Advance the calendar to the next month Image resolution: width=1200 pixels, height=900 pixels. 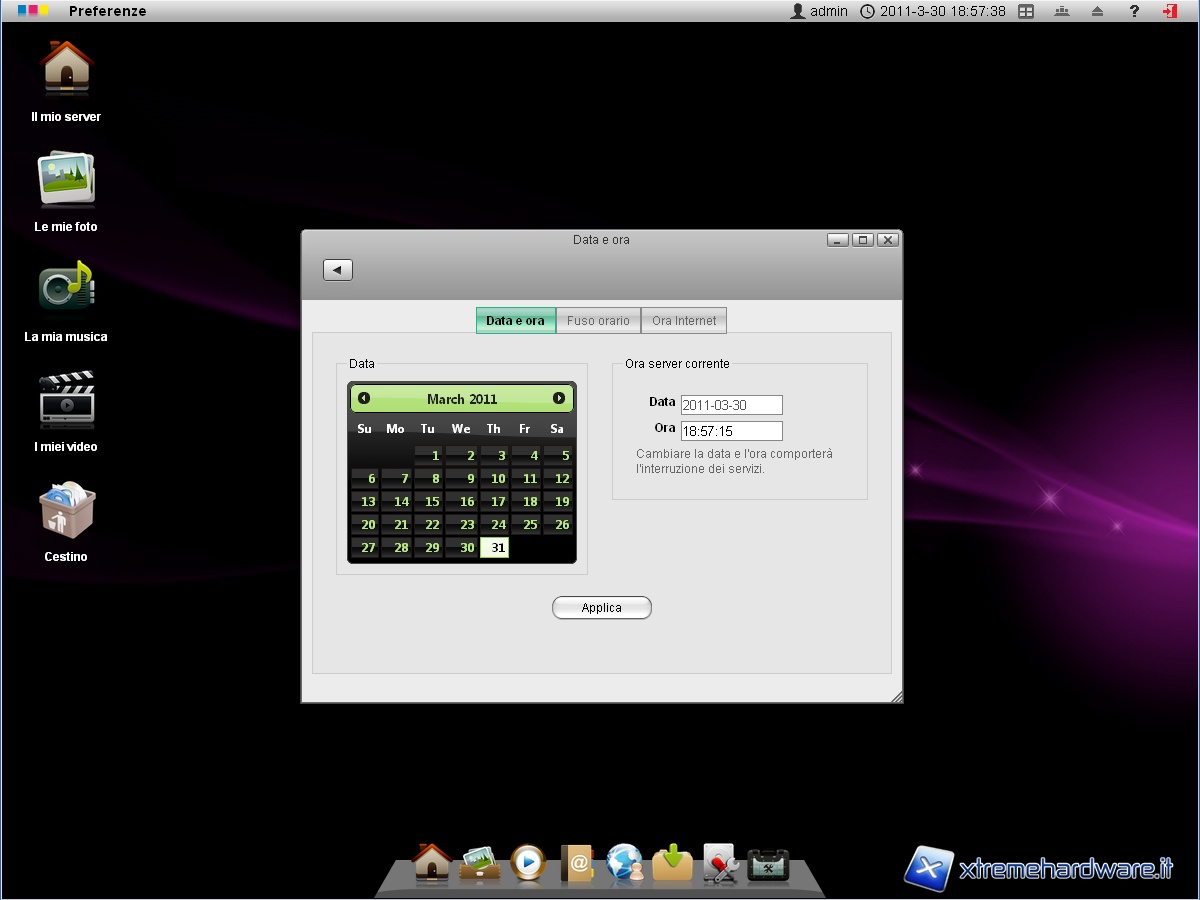point(559,398)
